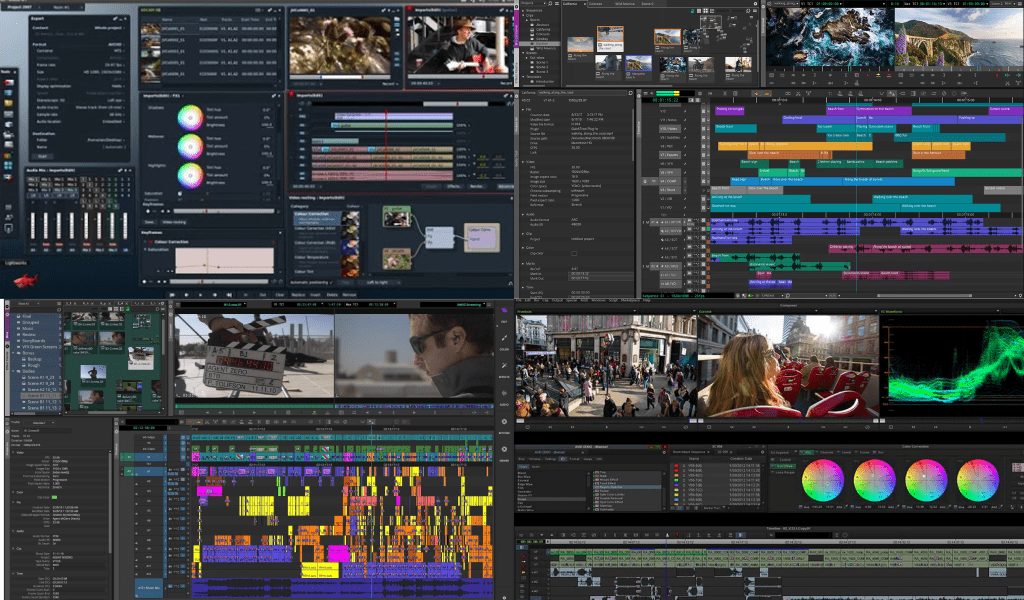Toggle the V1 track selector in Avid timeline
The width and height of the screenshot is (1024, 600).
point(149,457)
